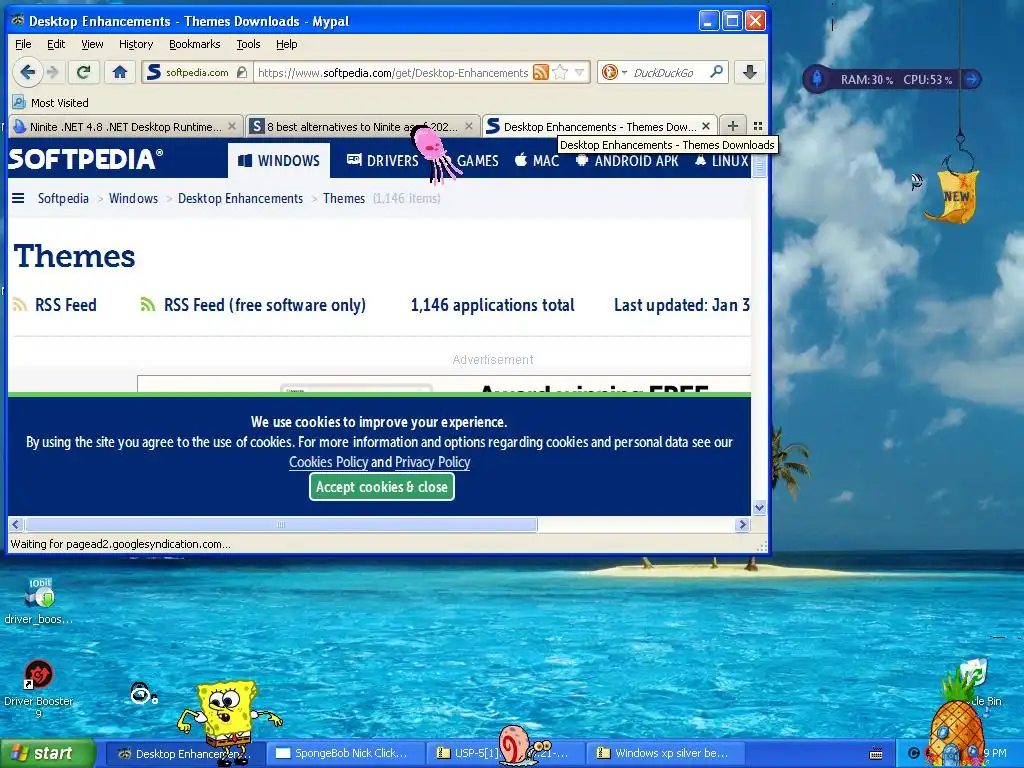This screenshot has height=768, width=1024.
Task: Select the Driver Booster 9 desktop icon
Action: point(39,688)
